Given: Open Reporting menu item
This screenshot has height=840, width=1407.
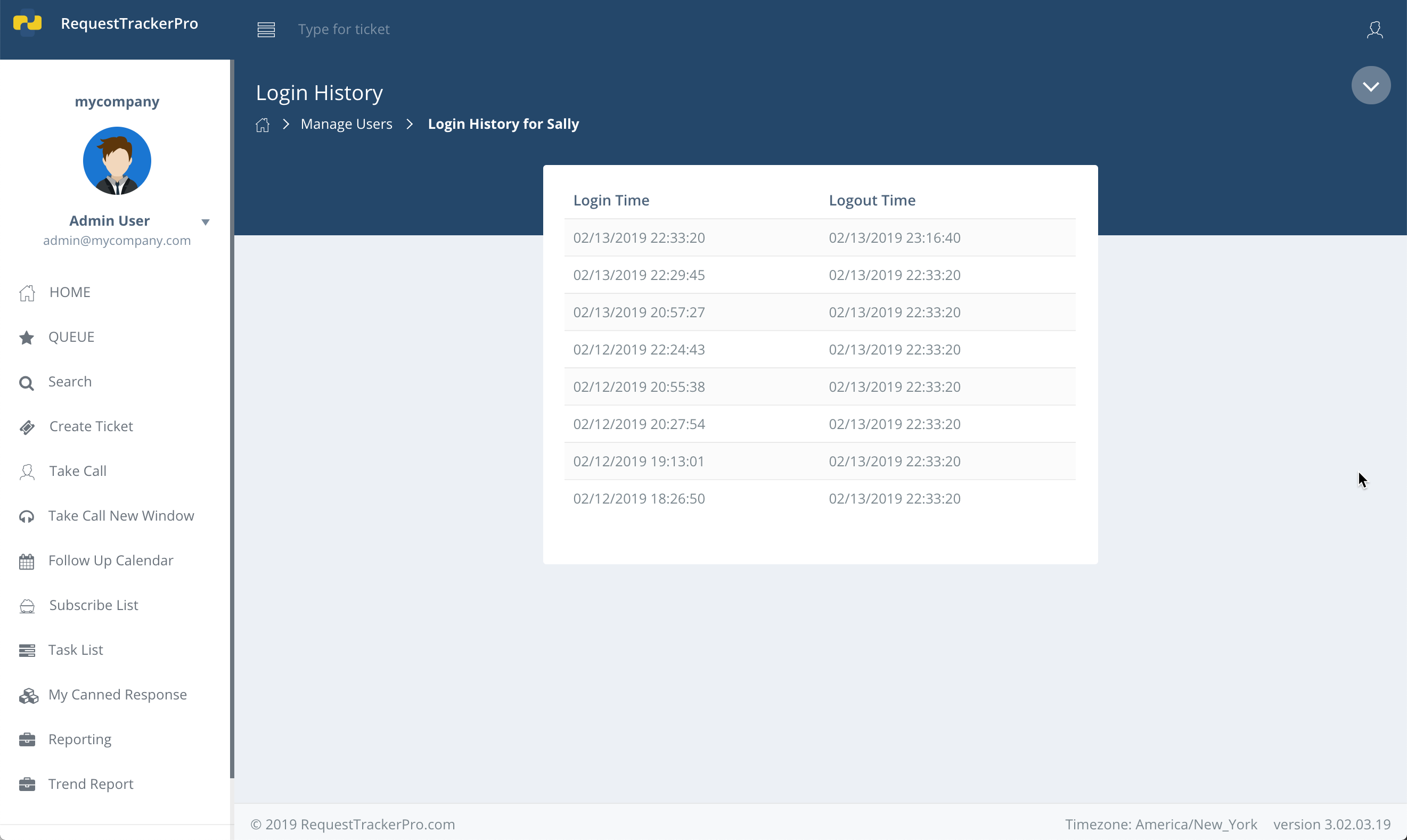Looking at the screenshot, I should click(x=80, y=739).
